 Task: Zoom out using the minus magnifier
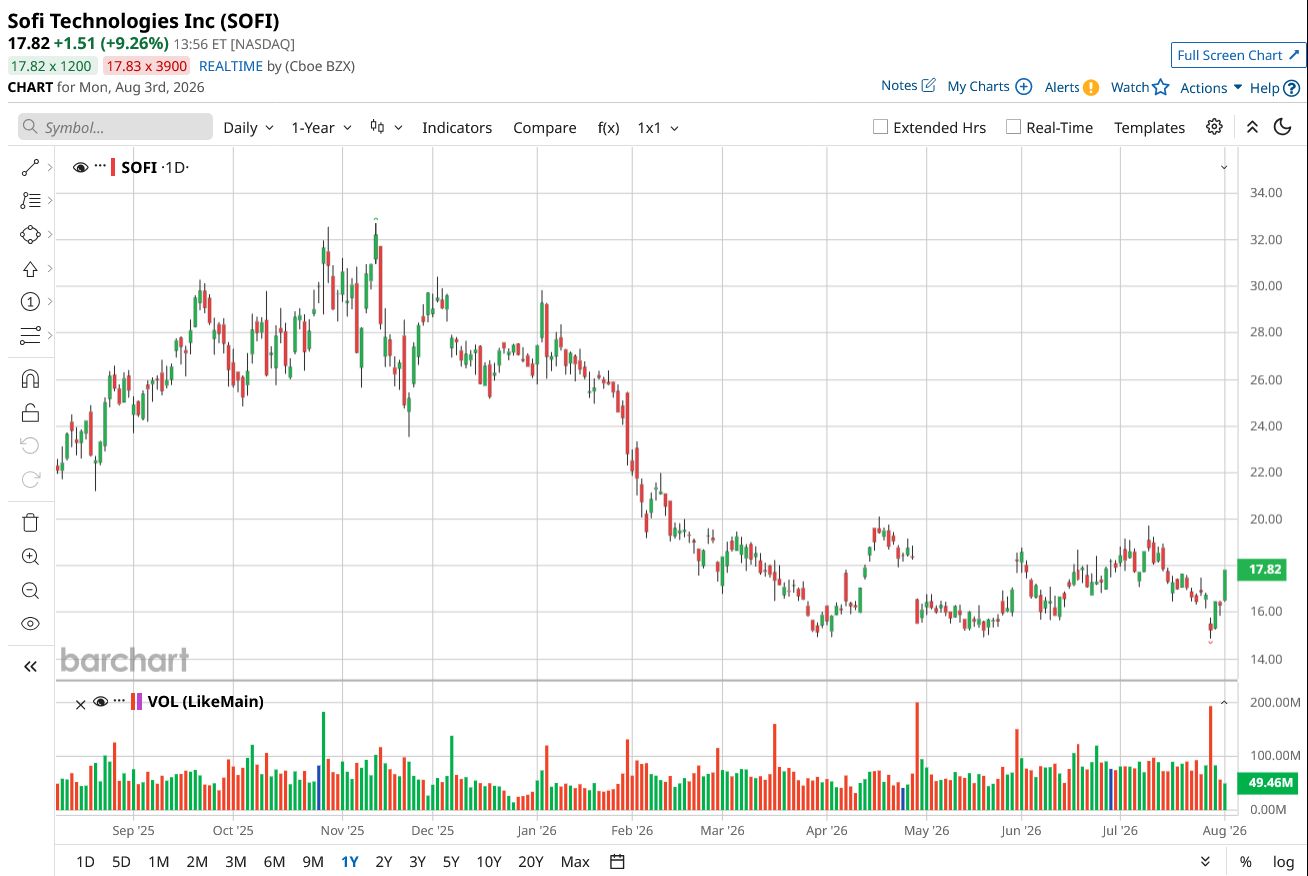(30, 590)
